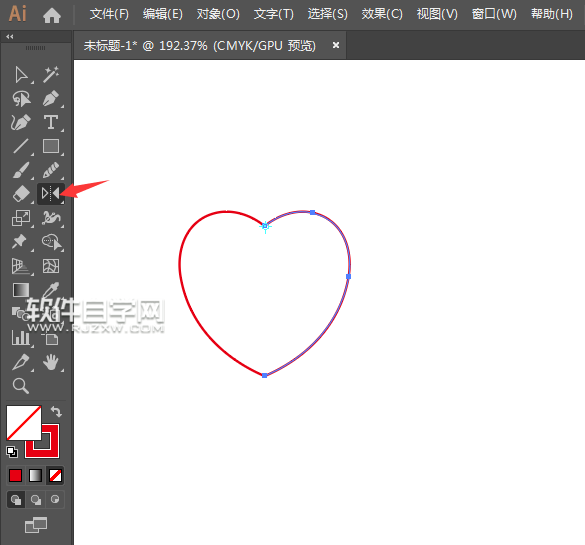The width and height of the screenshot is (585, 545).
Task: Select the Reflect (mirror) tool
Action: [51, 194]
